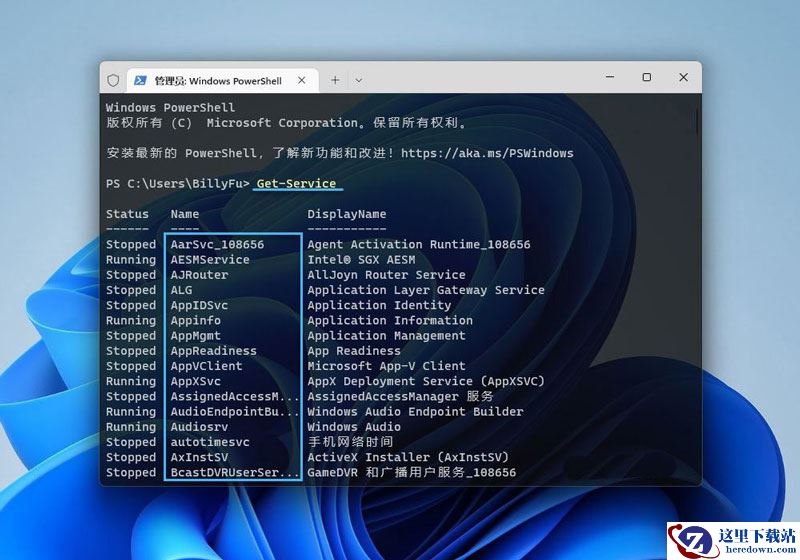Click the service name Audiosrv

pyautogui.click(x=199, y=427)
